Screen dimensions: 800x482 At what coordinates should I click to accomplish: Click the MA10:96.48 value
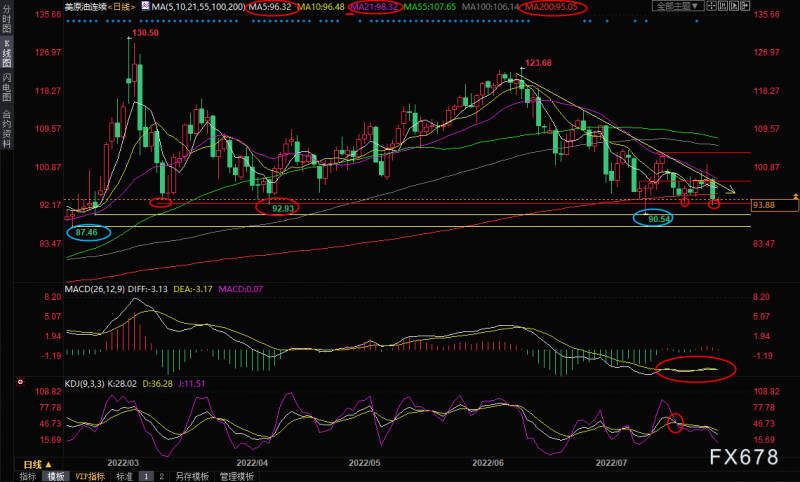[x=321, y=7]
